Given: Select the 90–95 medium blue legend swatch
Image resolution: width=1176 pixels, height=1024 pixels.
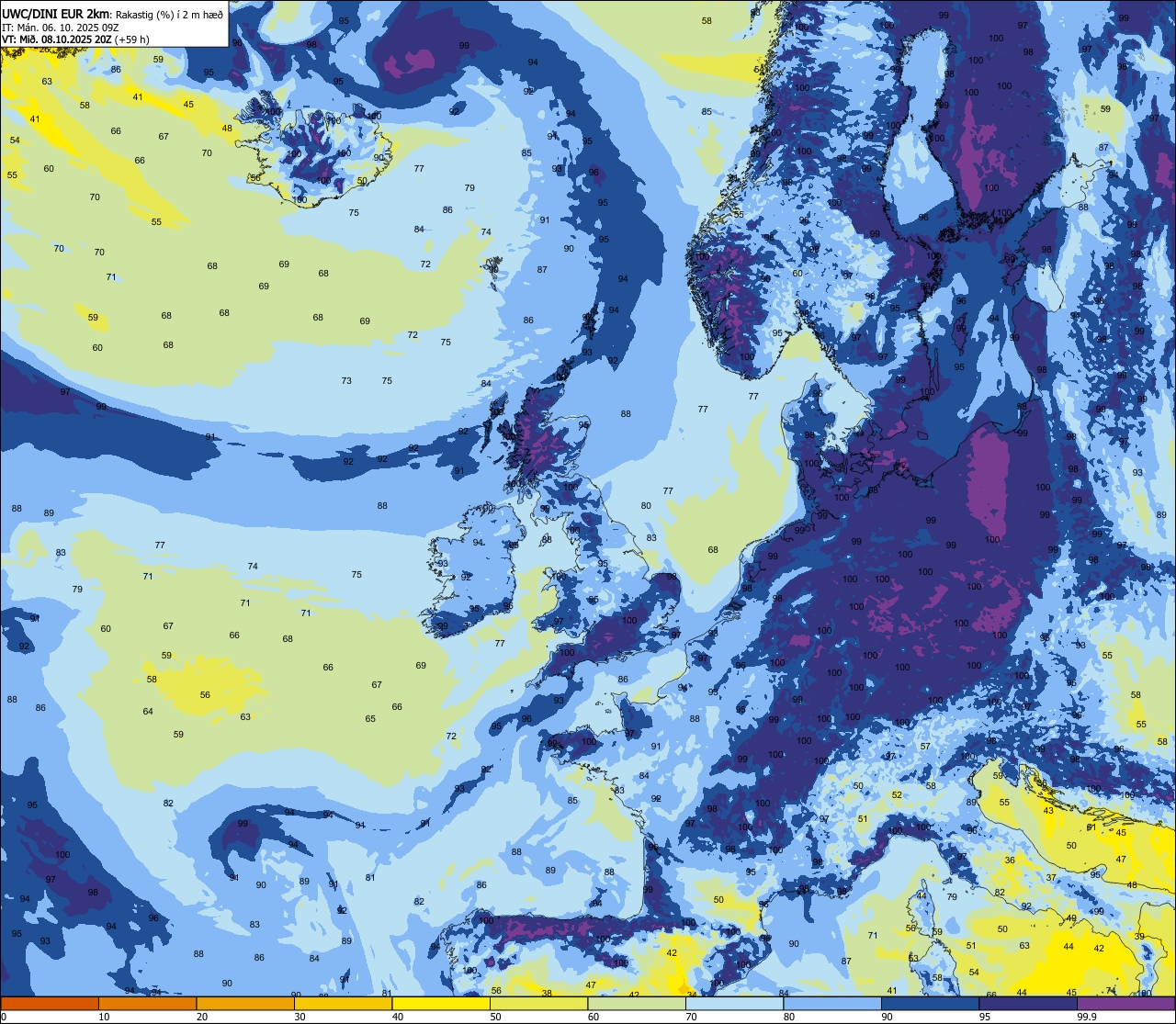Looking at the screenshot, I should tap(930, 1003).
